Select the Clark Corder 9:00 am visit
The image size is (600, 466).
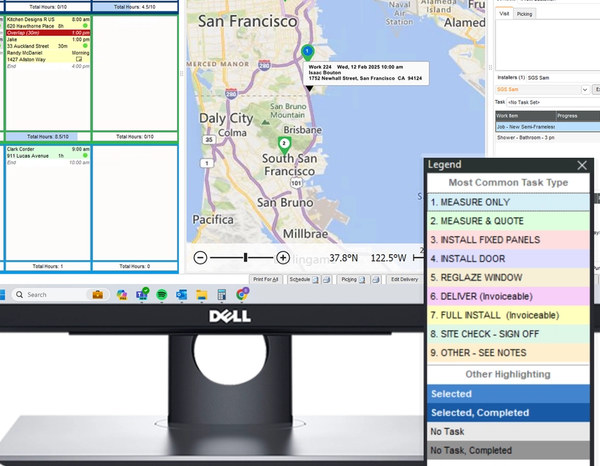[48, 152]
